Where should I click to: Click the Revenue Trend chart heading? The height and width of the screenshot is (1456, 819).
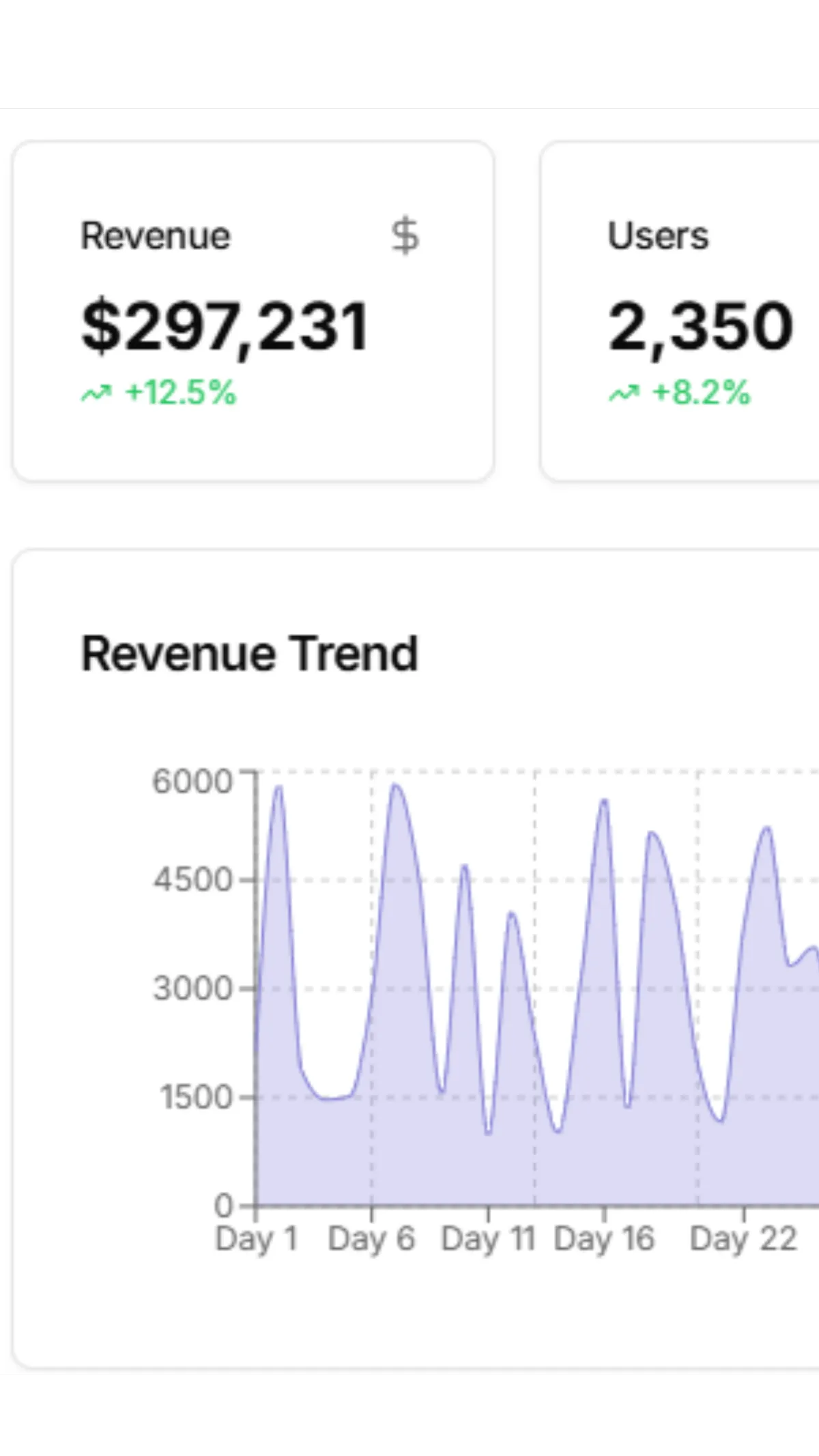click(249, 654)
